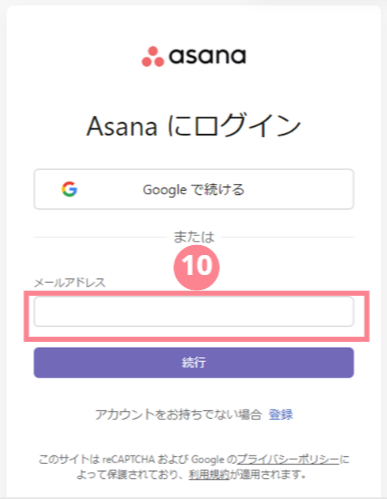Focus the メールアドレス input field
Image resolution: width=387 pixels, height=499 pixels.
click(194, 312)
